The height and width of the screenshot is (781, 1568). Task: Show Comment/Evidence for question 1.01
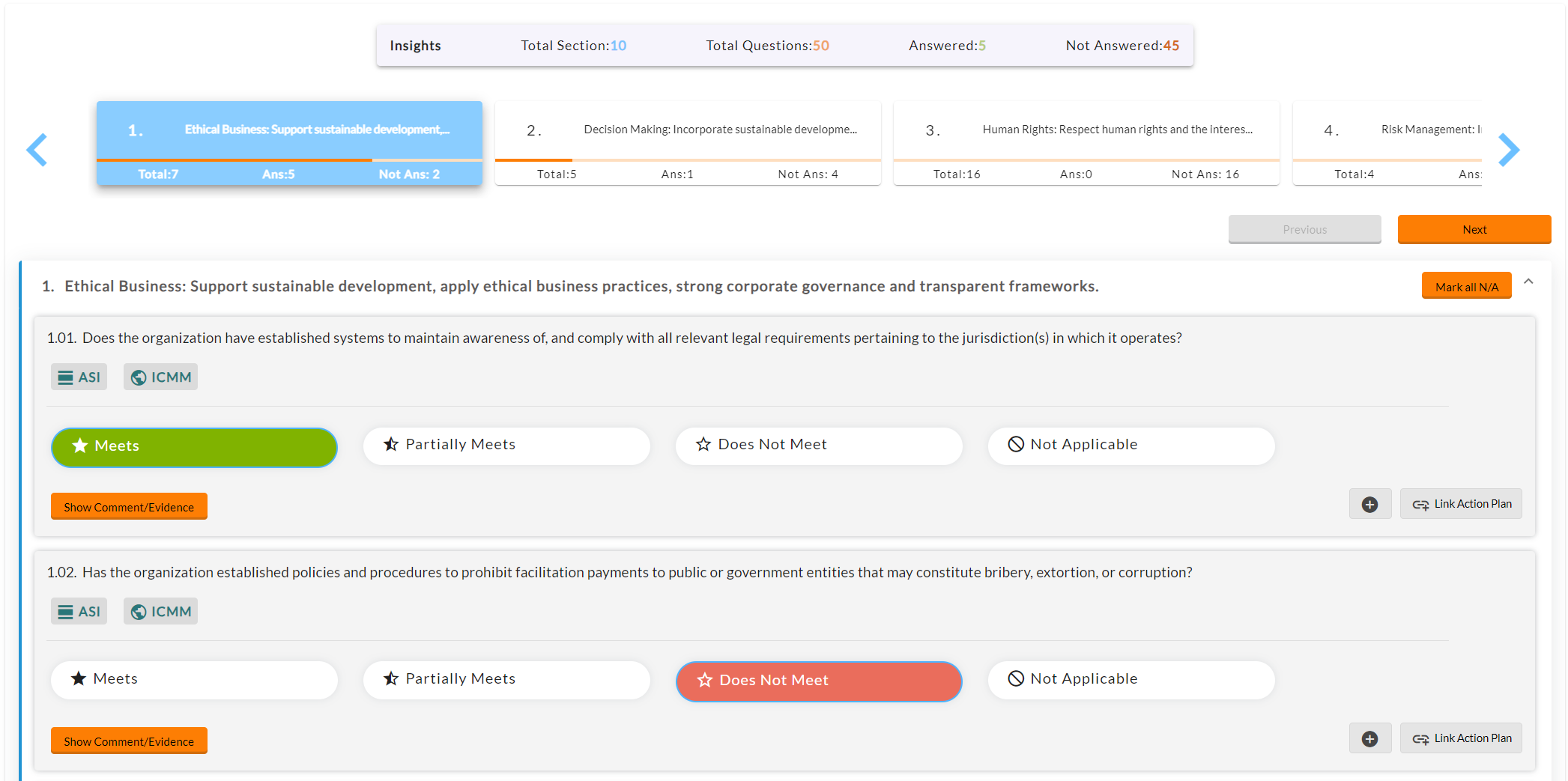click(x=129, y=507)
